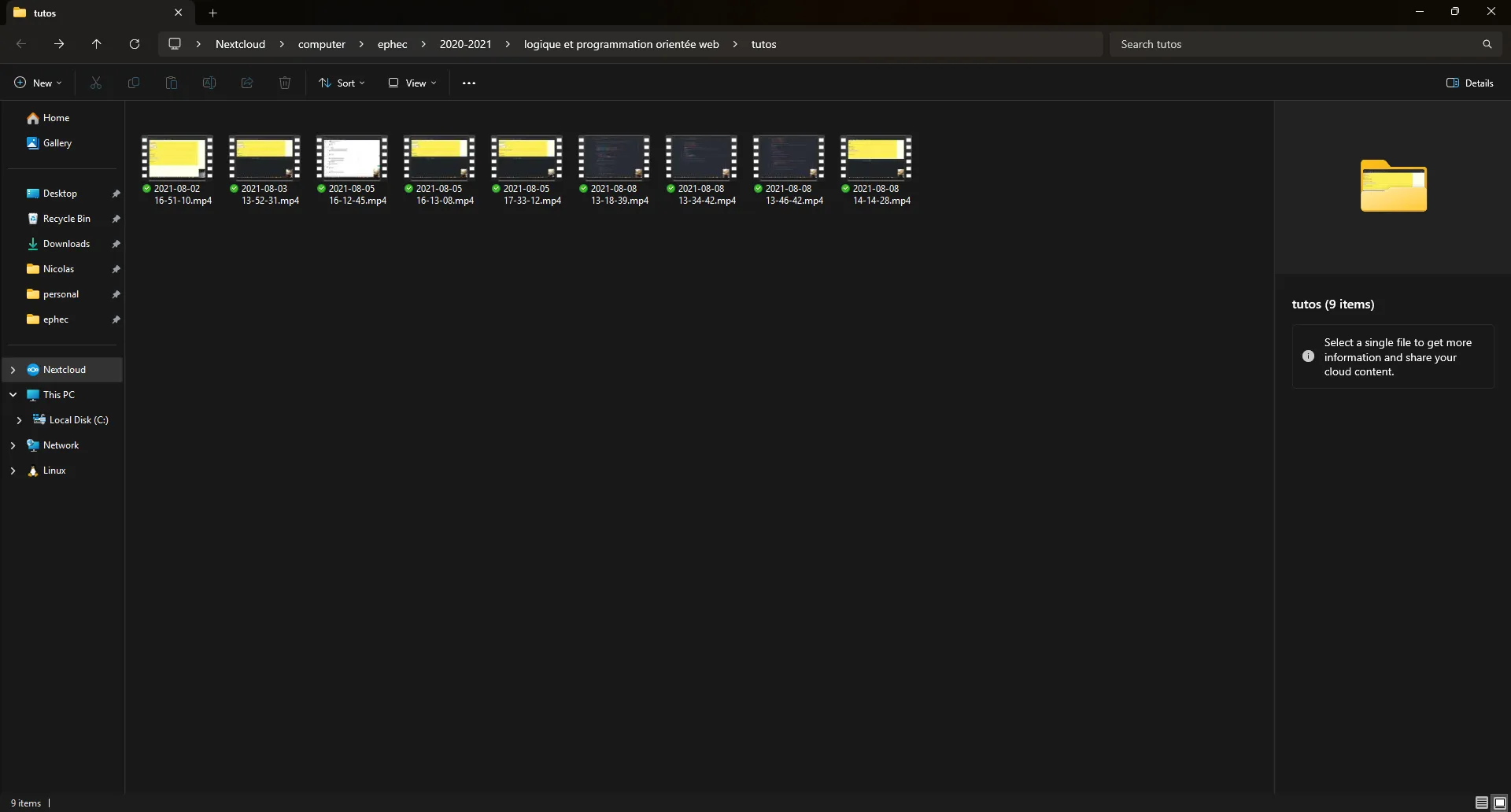Open the New item menu
Viewport: 1511px width, 812px height.
pyautogui.click(x=38, y=83)
